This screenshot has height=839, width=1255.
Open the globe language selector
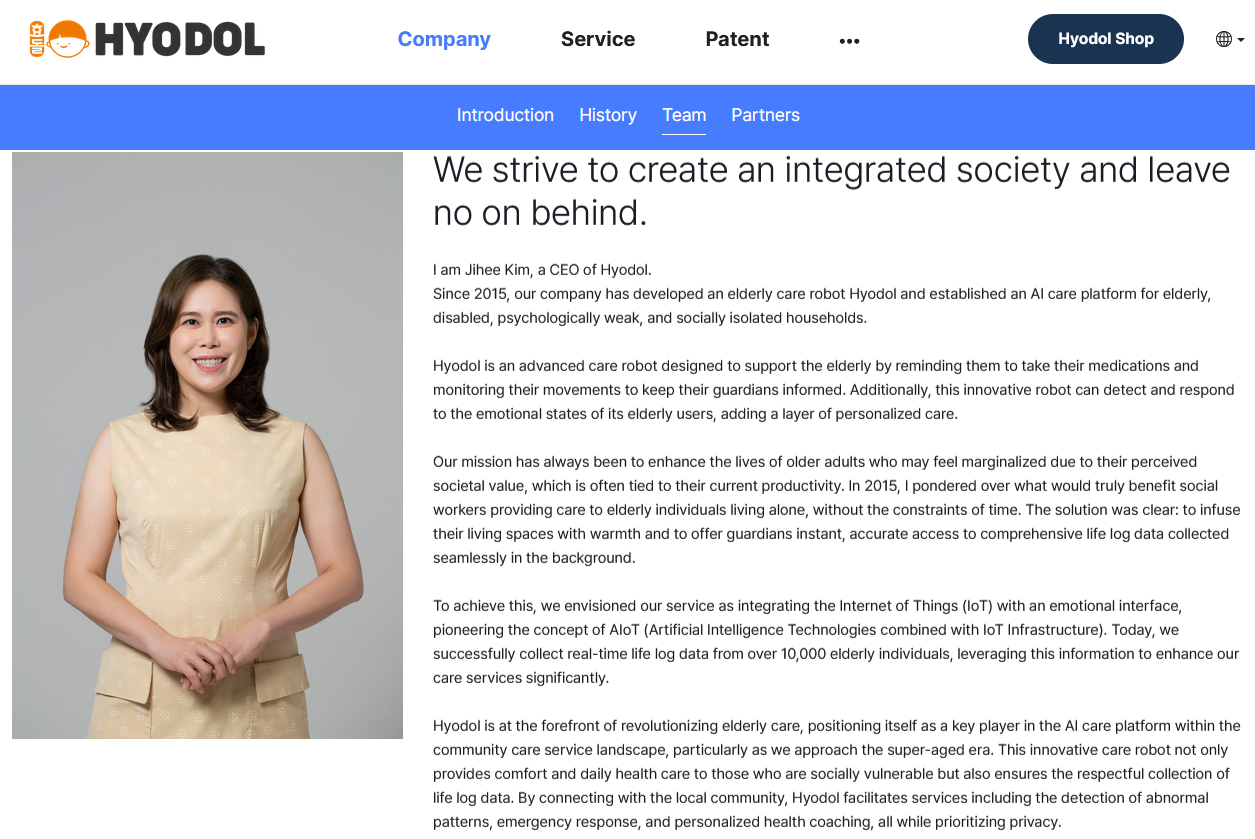click(1230, 39)
